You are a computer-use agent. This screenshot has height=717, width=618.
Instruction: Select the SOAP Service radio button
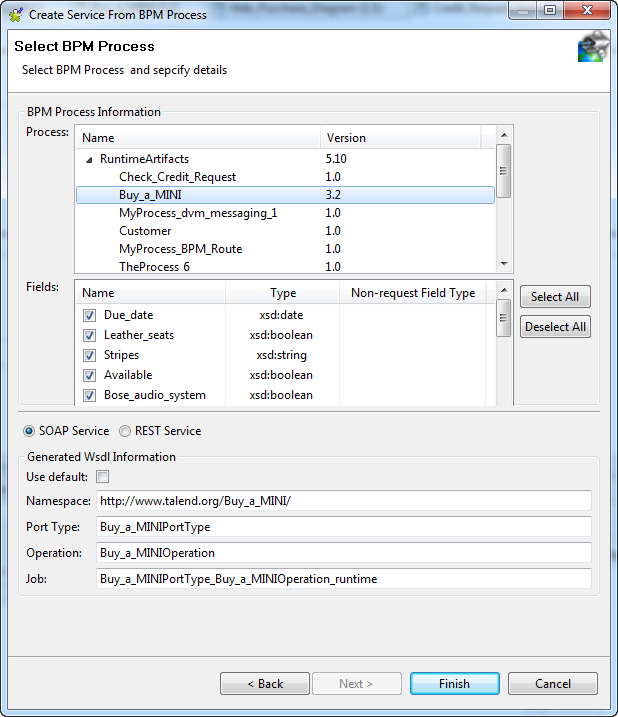pyautogui.click(x=29, y=431)
